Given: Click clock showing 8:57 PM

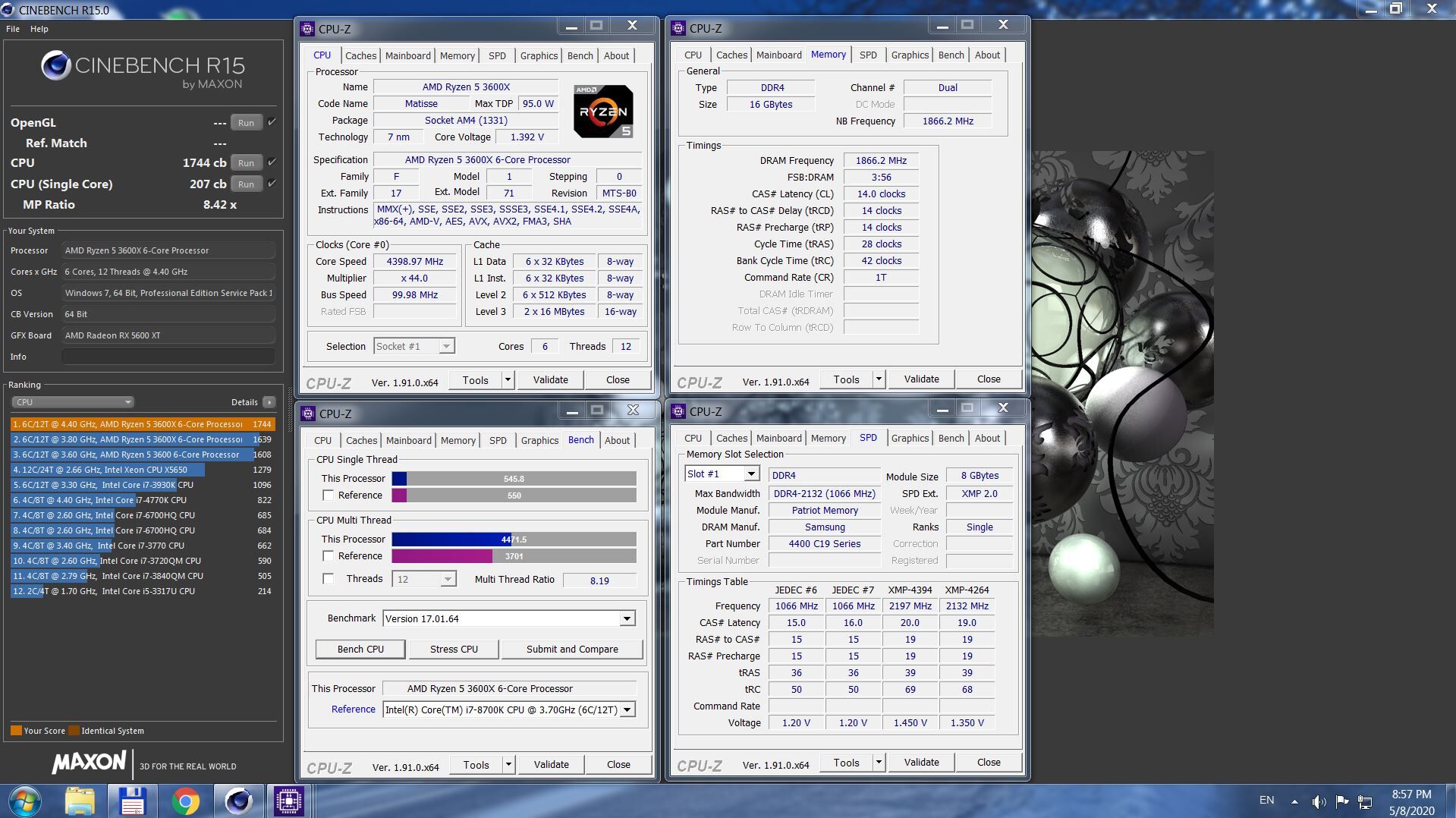Looking at the screenshot, I should [x=1411, y=794].
